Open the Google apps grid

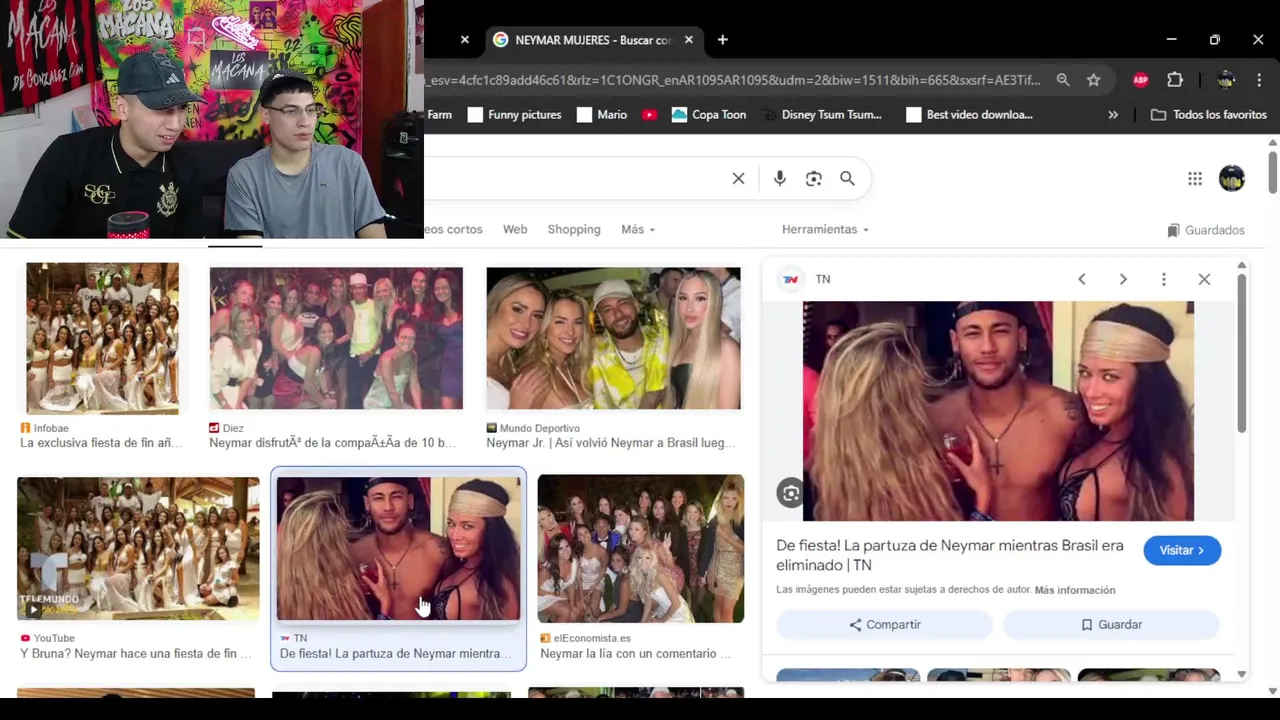[1195, 179]
